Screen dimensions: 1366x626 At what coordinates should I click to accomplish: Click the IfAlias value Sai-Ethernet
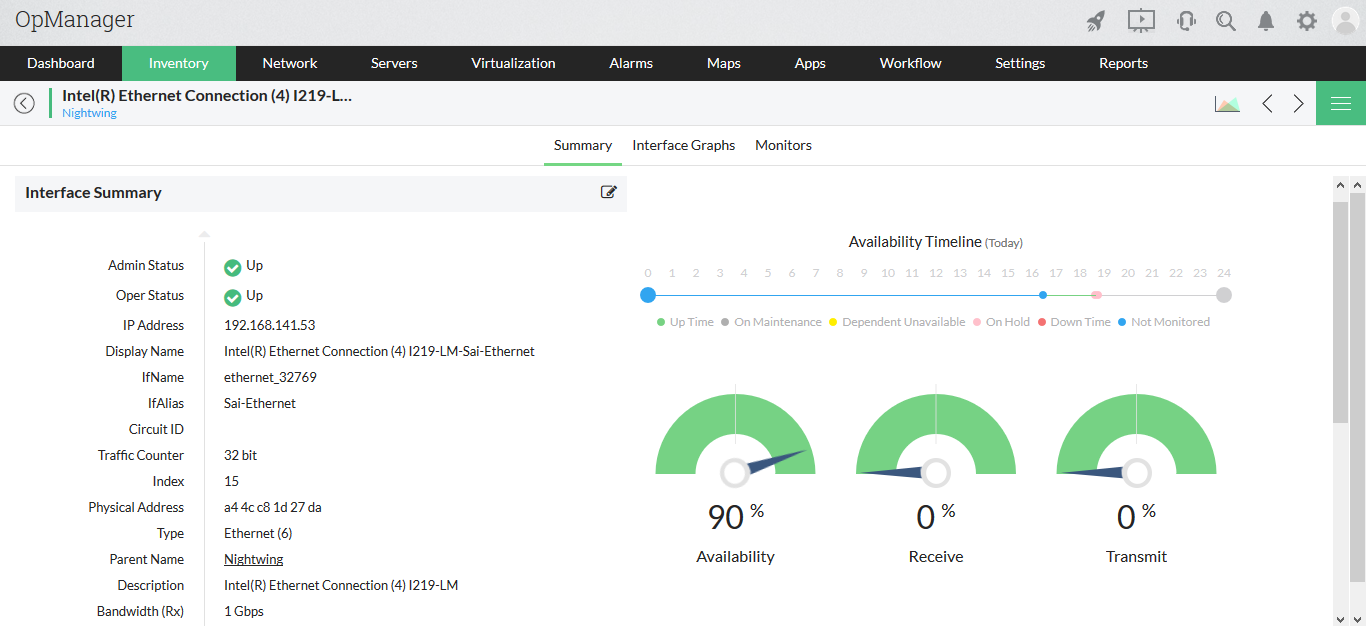260,403
